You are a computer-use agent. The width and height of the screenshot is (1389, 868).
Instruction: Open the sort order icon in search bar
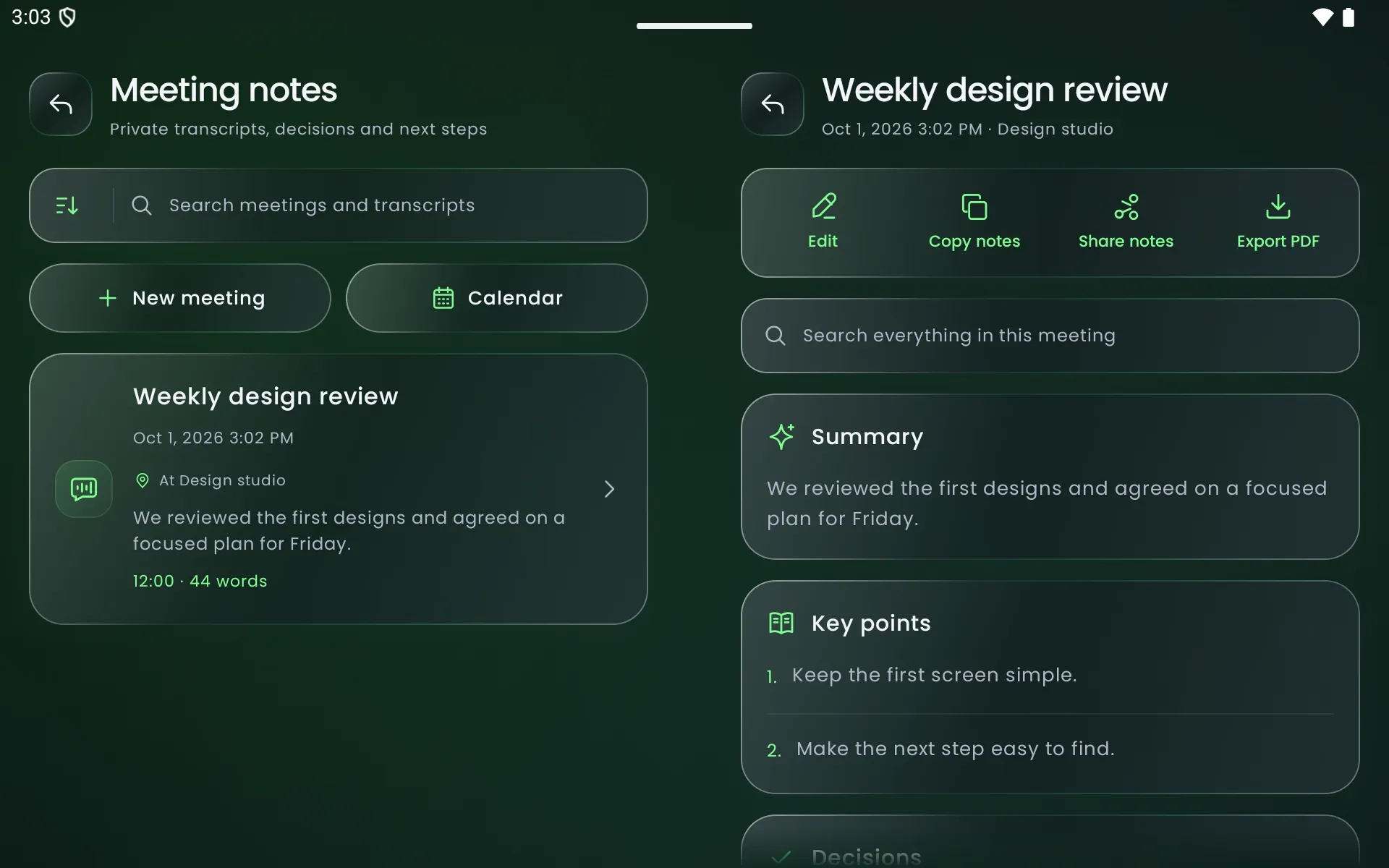(x=67, y=205)
